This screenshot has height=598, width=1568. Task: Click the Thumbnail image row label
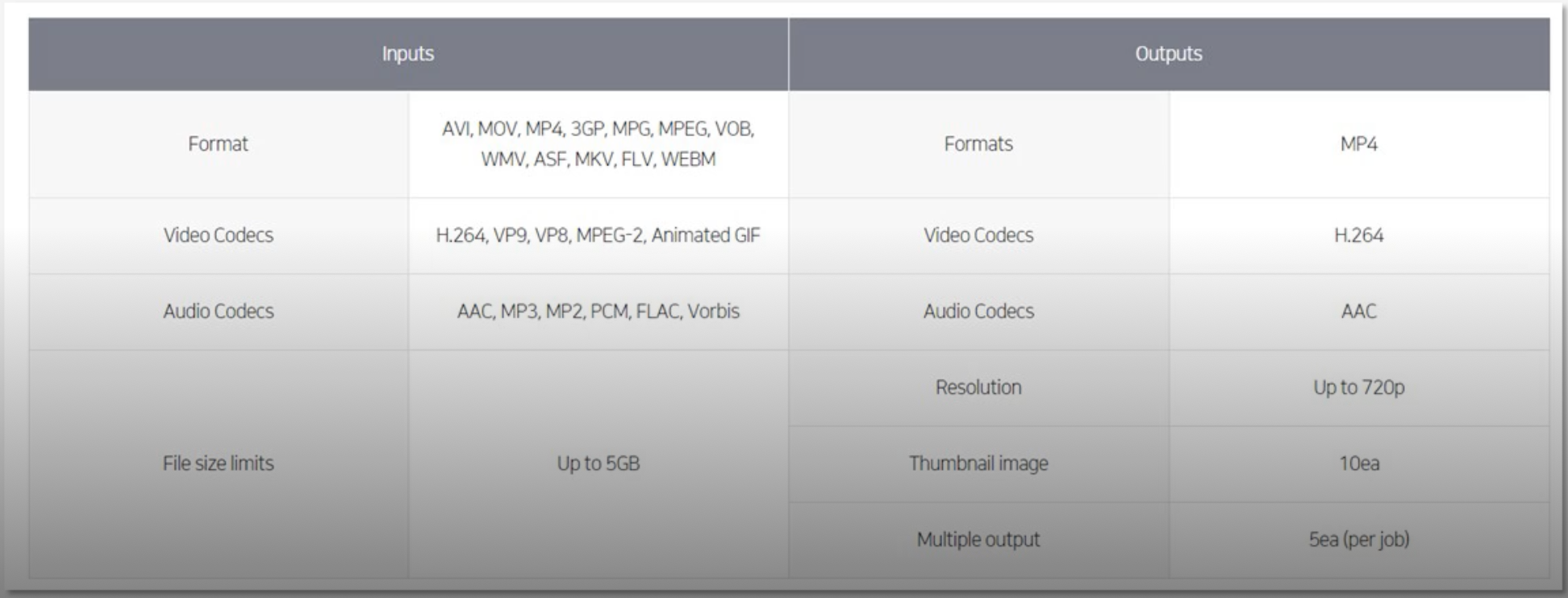(978, 463)
